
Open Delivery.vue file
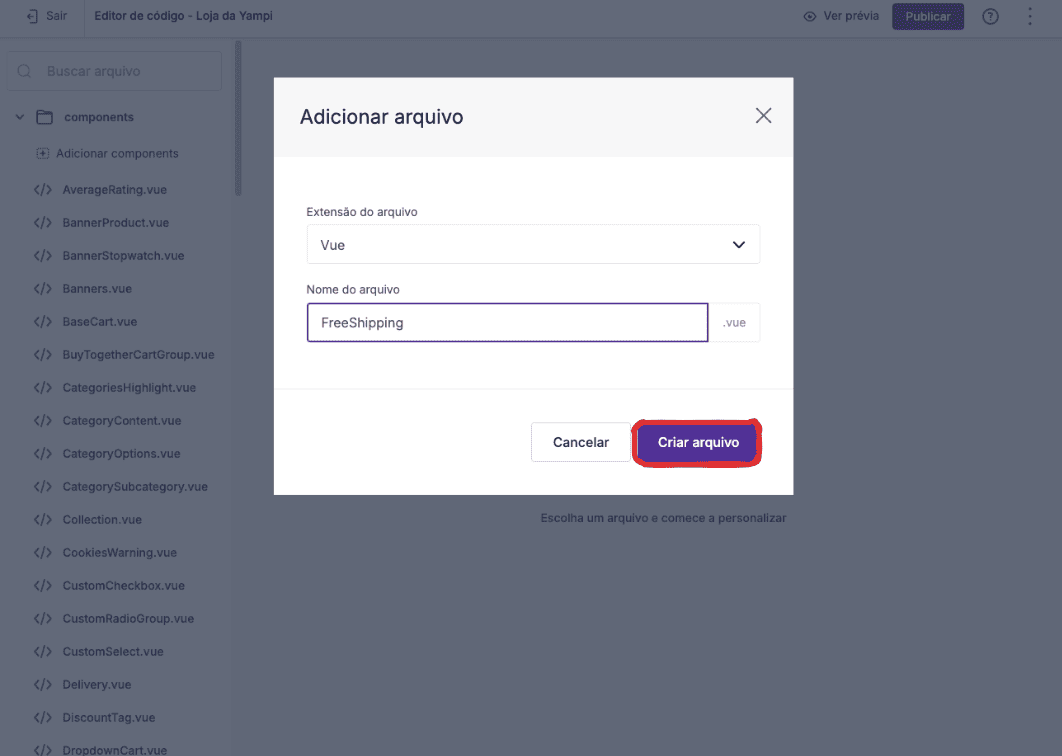[x=97, y=684]
